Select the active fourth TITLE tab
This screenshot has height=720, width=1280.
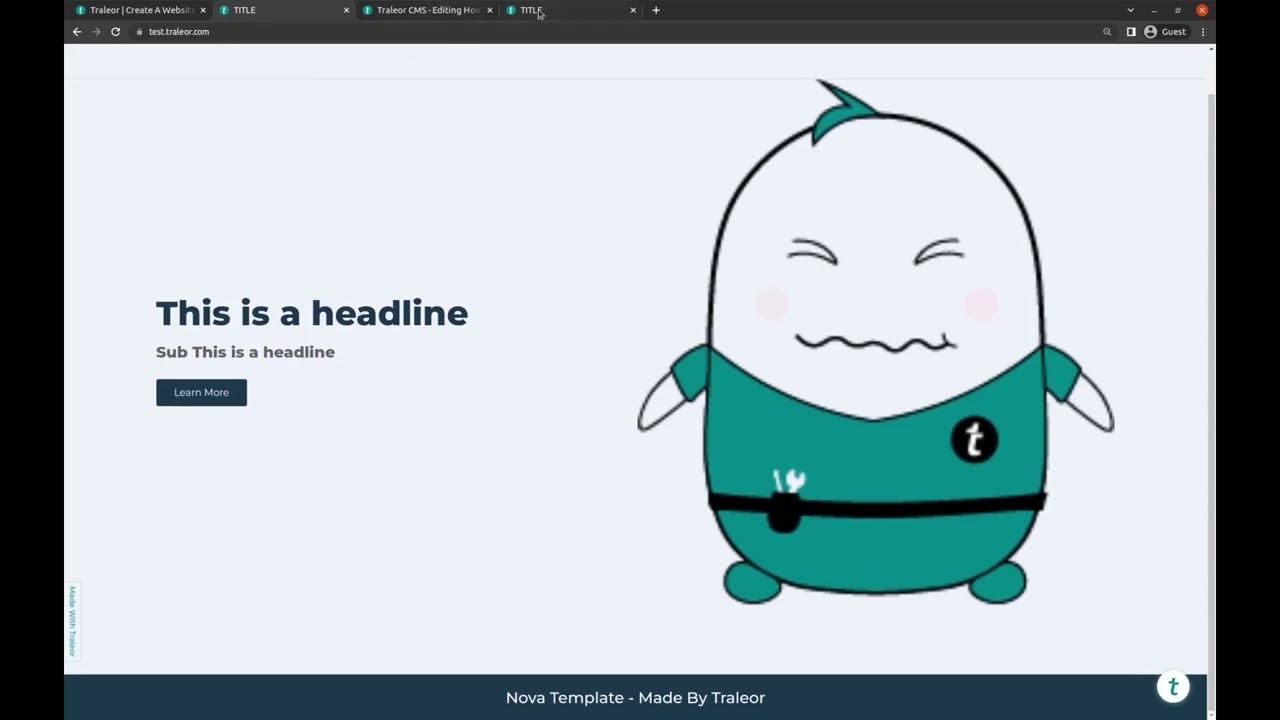click(x=571, y=10)
